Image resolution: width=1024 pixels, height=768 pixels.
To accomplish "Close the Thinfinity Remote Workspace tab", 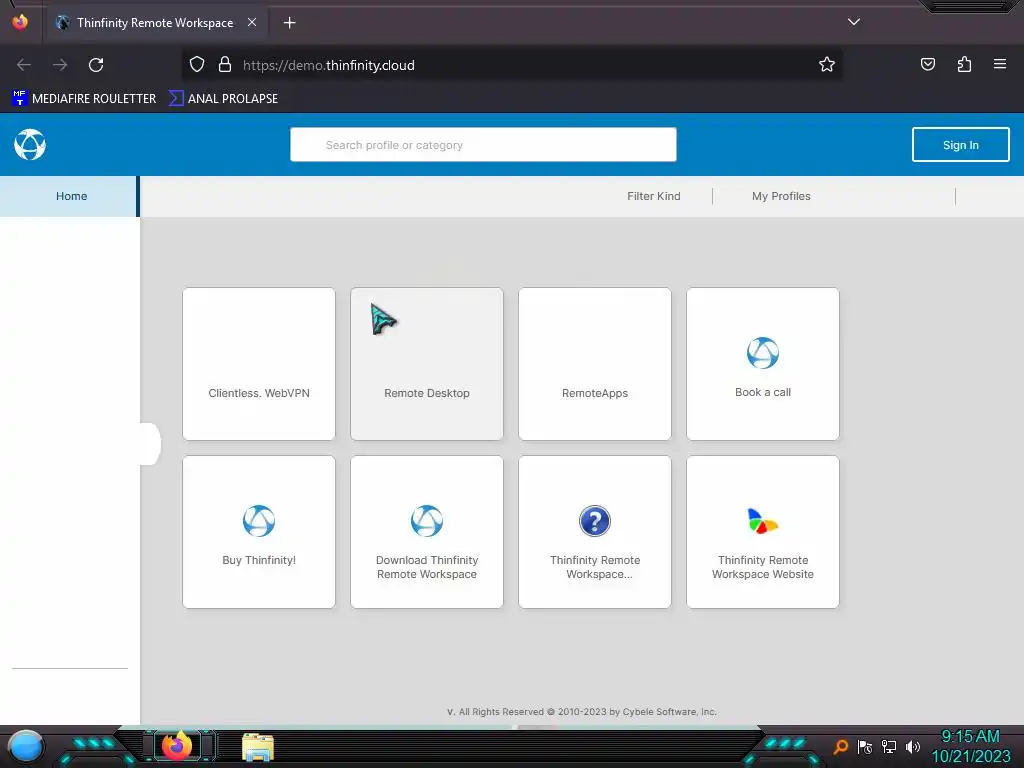I will [x=252, y=22].
